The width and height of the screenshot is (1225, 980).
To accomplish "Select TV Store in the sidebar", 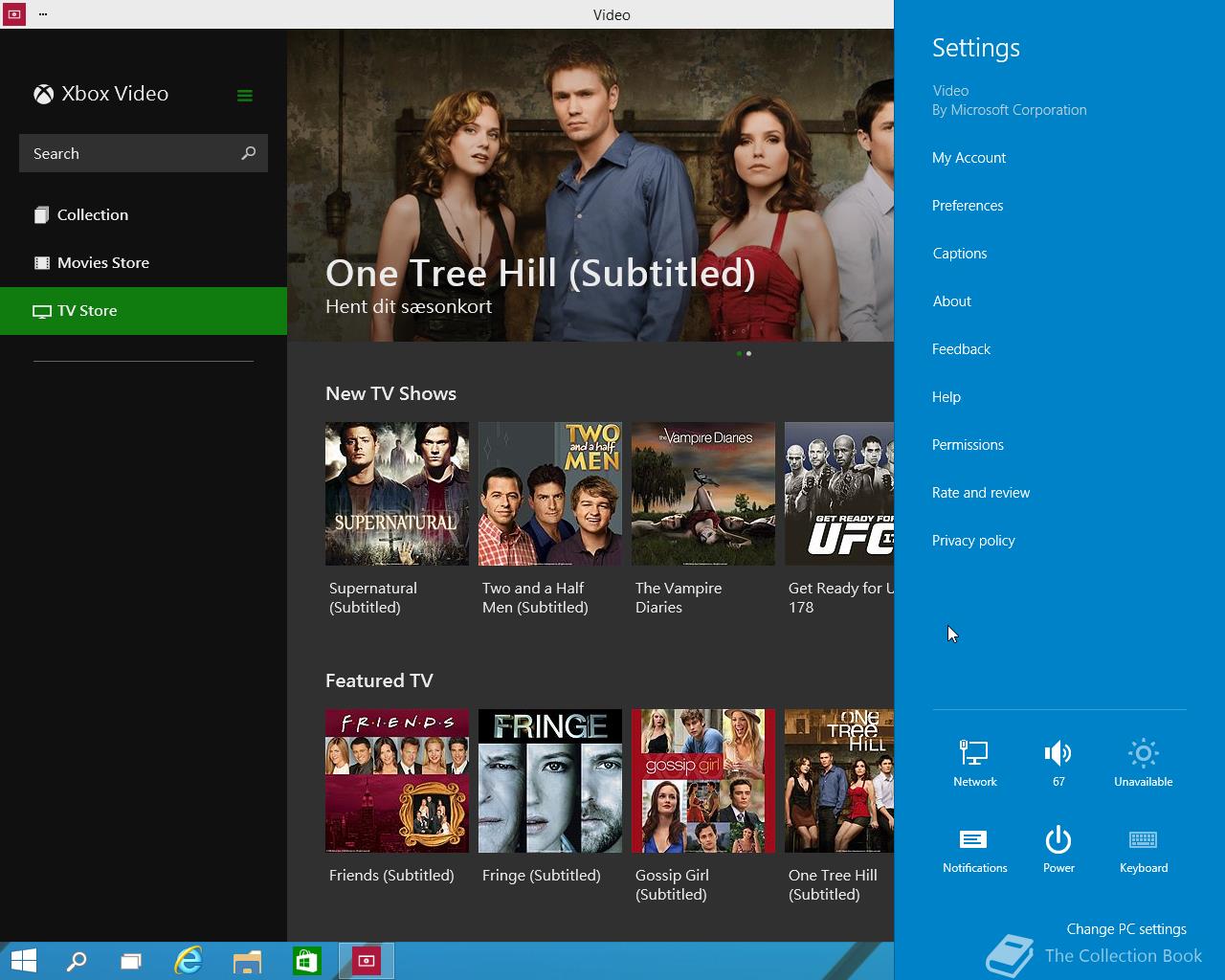I will 144,311.
